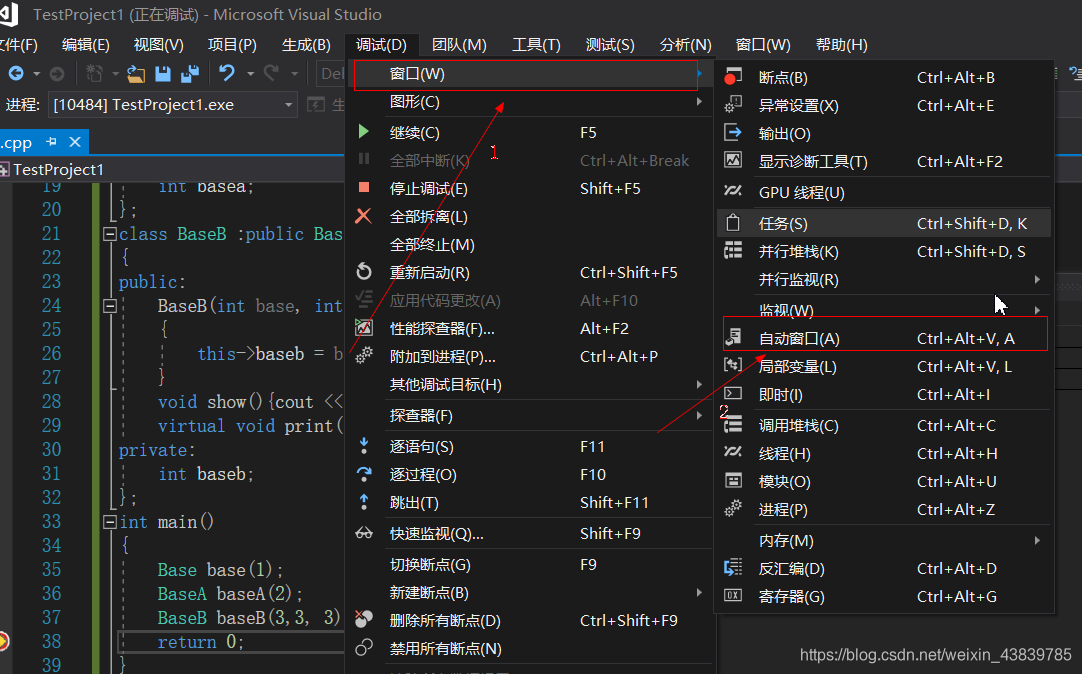Open the 窗口(W) item in the menu bar
Viewport: 1082px width, 674px height.
pyautogui.click(x=763, y=45)
